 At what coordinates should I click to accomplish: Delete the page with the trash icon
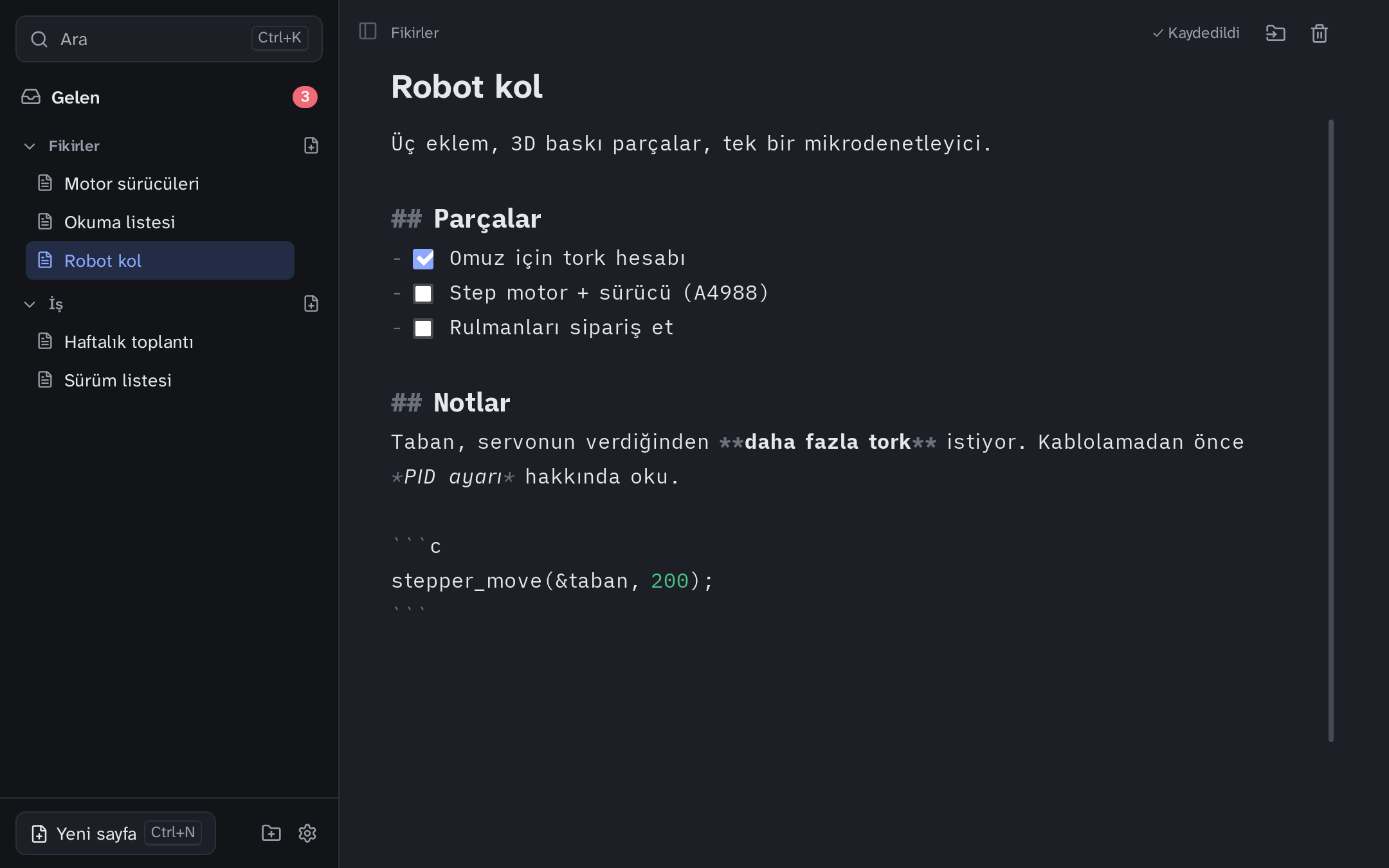(1320, 33)
